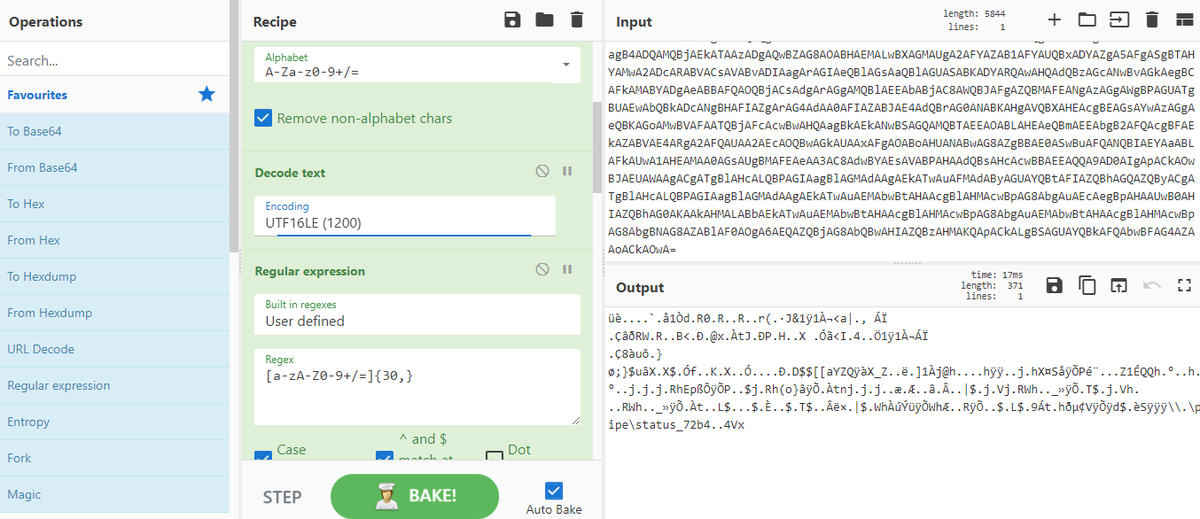Viewport: 1200px width, 519px height.
Task: Disable the Decode text operation
Action: (542, 171)
